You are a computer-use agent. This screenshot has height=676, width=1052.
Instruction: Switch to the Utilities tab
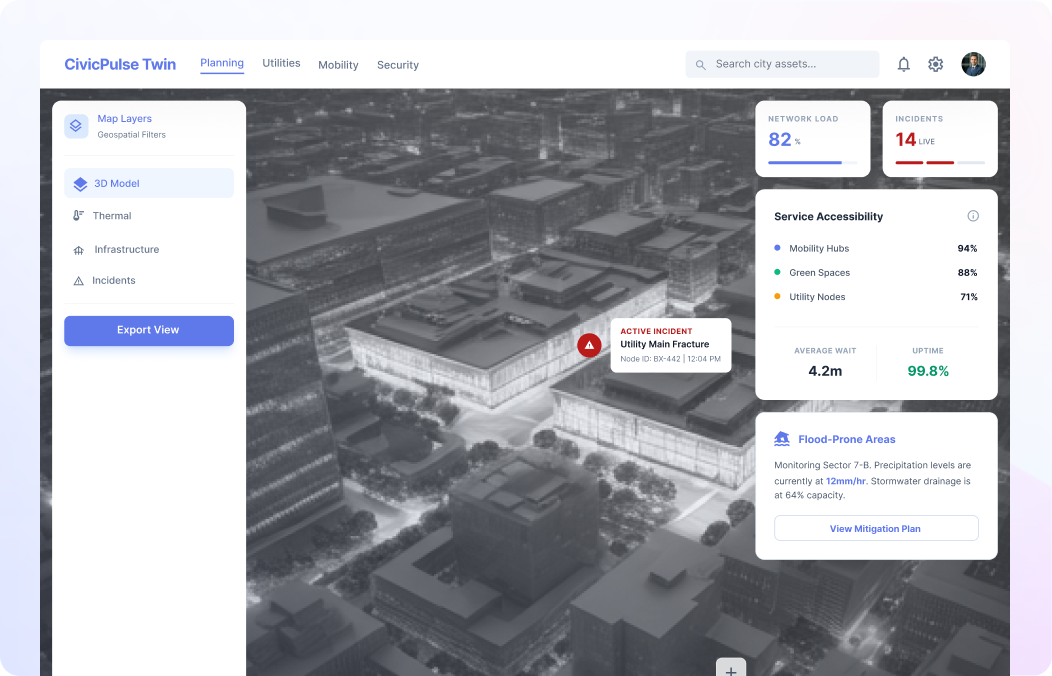coord(281,63)
